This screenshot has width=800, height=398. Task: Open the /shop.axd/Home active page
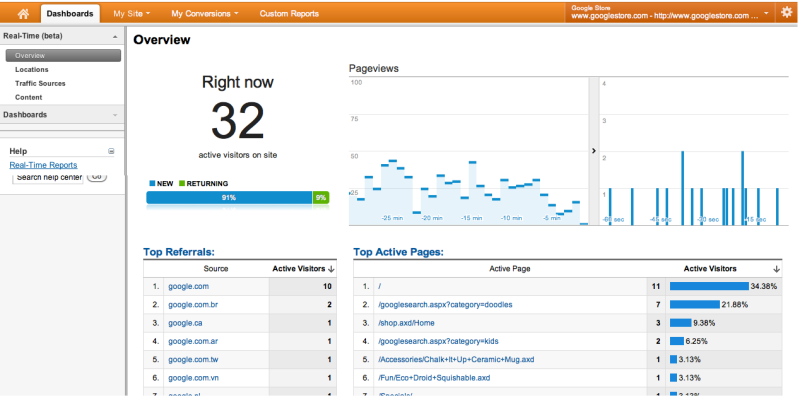[x=406, y=323]
